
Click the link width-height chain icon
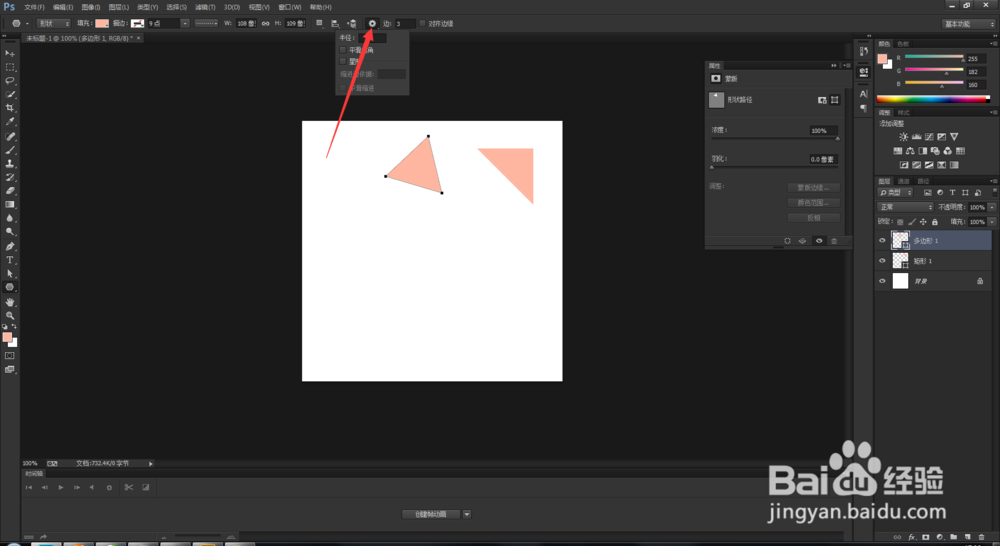[x=265, y=24]
